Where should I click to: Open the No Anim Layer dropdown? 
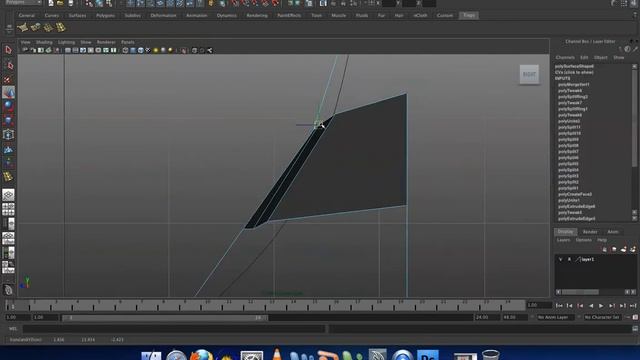pyautogui.click(x=556, y=317)
